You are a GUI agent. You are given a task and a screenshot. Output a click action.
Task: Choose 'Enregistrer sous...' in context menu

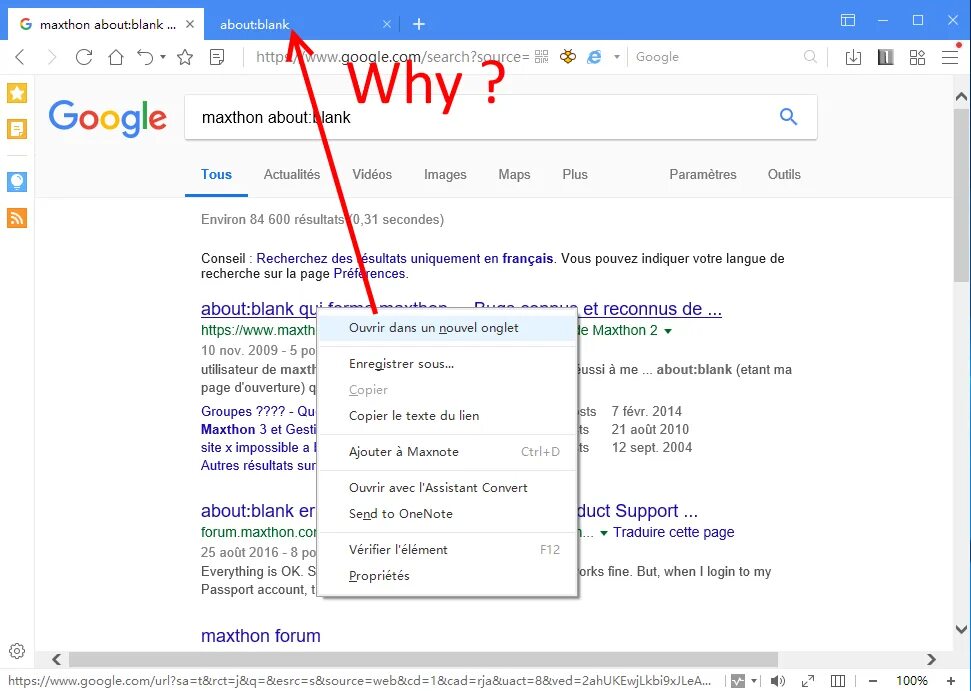tap(447, 363)
